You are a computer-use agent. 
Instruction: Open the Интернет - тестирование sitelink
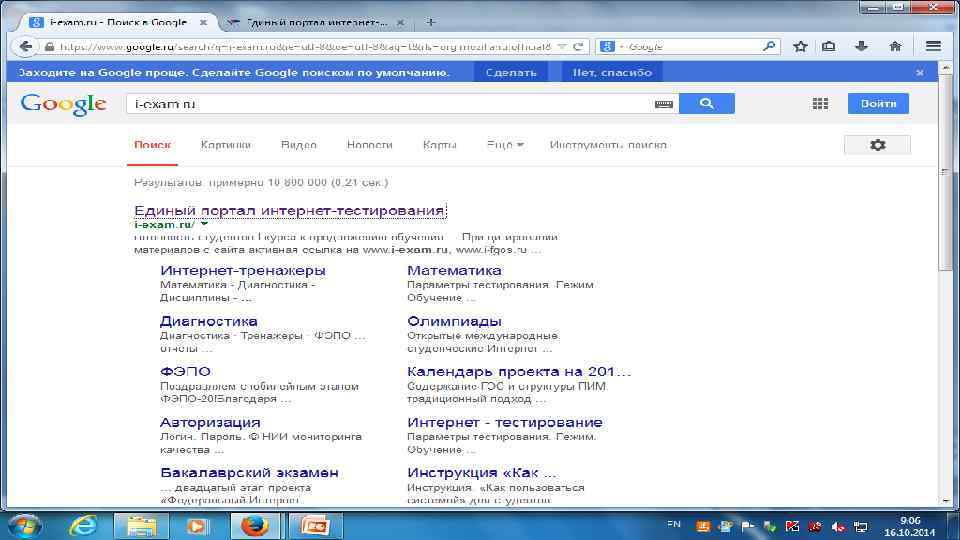[x=504, y=422]
